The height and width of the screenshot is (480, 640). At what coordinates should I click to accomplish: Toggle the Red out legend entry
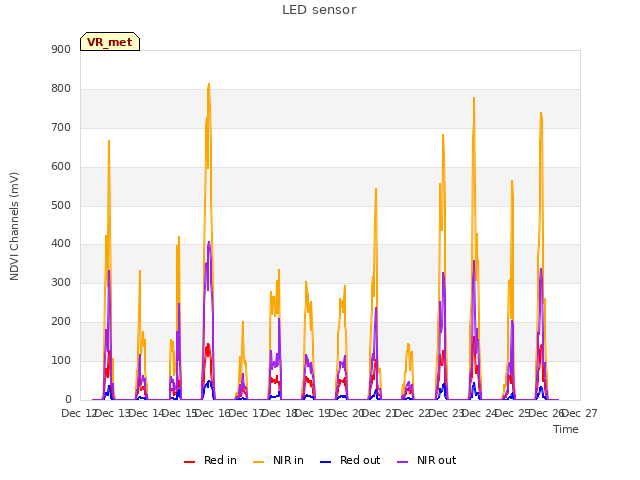pos(350,460)
